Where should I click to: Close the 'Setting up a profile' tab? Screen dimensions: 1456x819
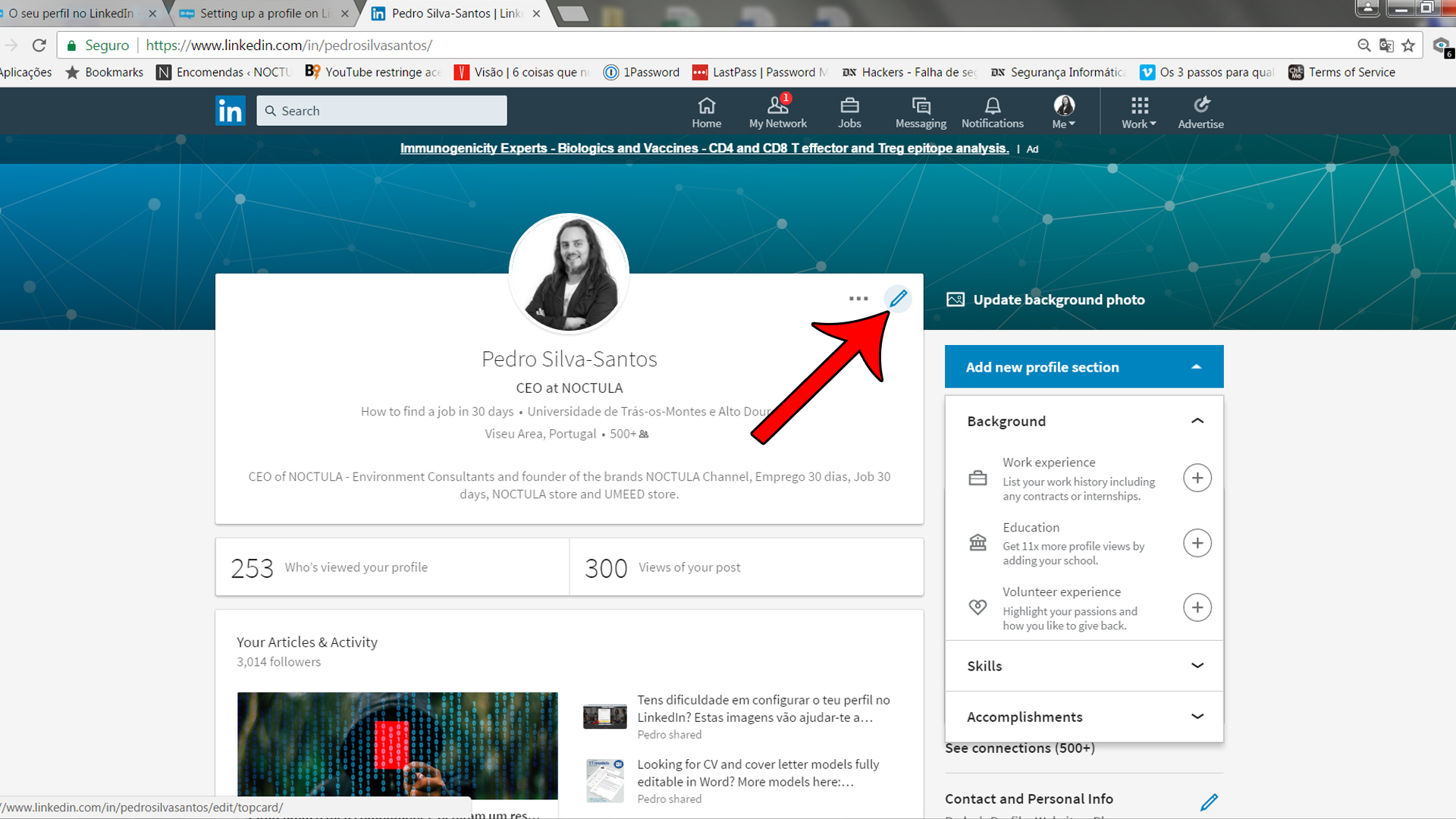345,14
